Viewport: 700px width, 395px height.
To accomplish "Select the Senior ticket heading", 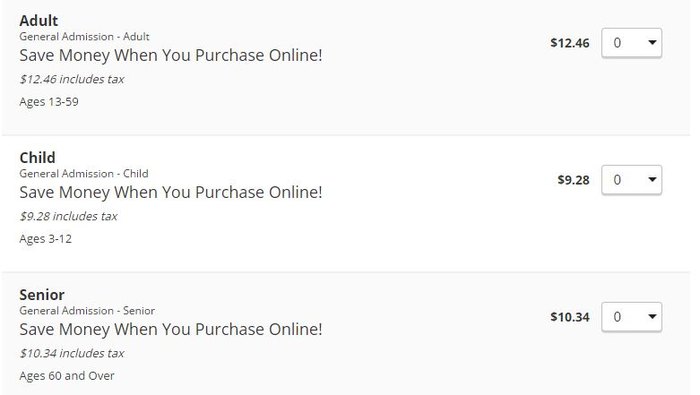I will tap(42, 295).
